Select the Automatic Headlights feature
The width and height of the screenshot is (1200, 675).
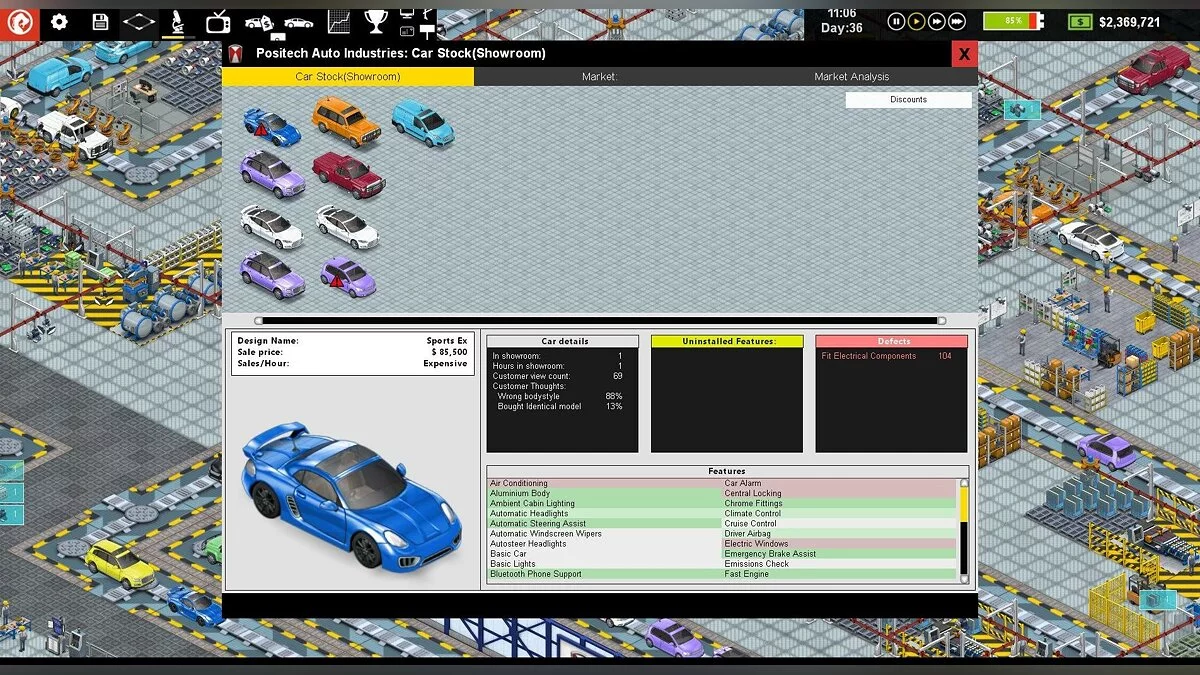click(x=605, y=513)
